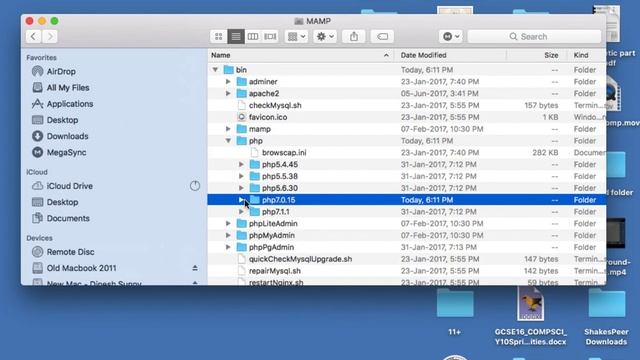The image size is (640, 360).
Task: Select Remote Disc under Devices
Action: point(70,252)
